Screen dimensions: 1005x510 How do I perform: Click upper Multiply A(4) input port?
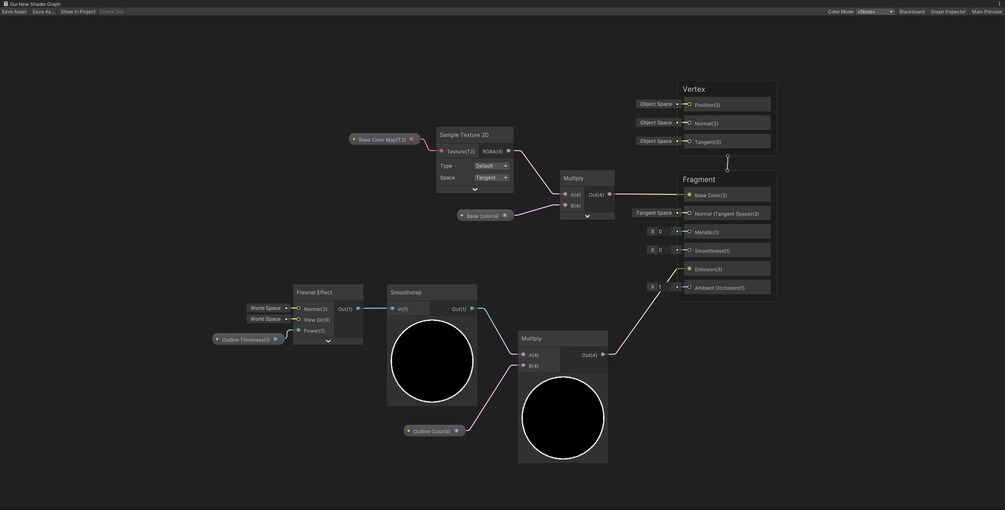(565, 195)
